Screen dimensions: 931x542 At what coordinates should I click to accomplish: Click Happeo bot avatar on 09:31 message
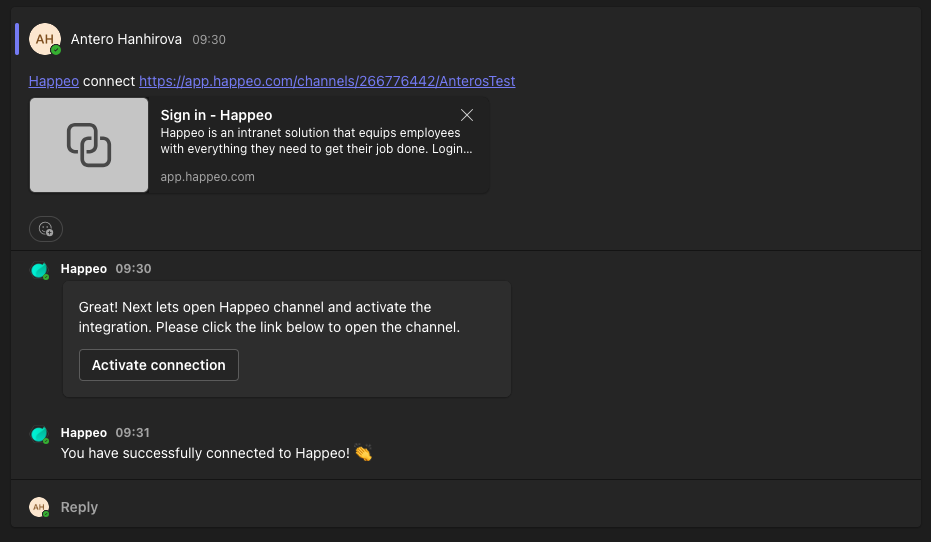pyautogui.click(x=40, y=435)
